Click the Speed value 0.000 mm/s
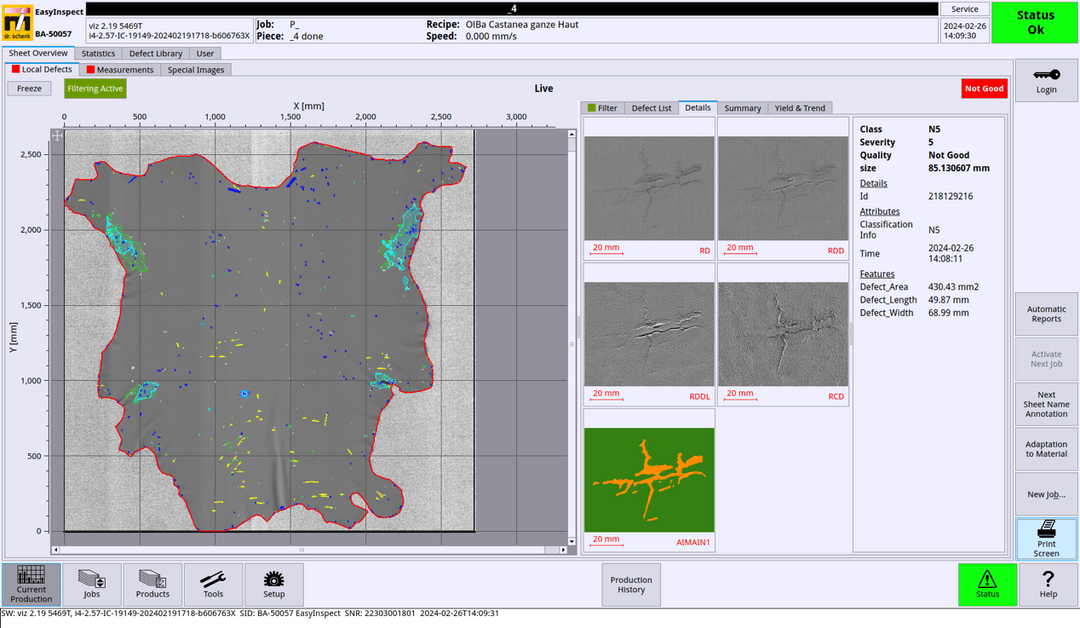Image resolution: width=1080 pixels, height=628 pixels. tap(491, 36)
